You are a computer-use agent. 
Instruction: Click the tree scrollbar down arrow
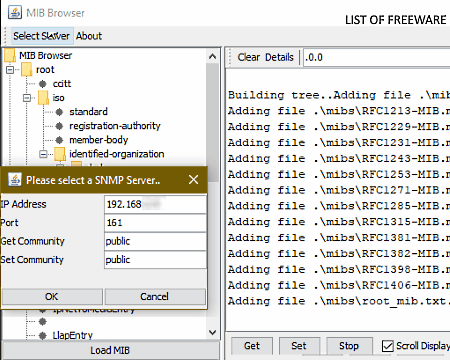212,332
